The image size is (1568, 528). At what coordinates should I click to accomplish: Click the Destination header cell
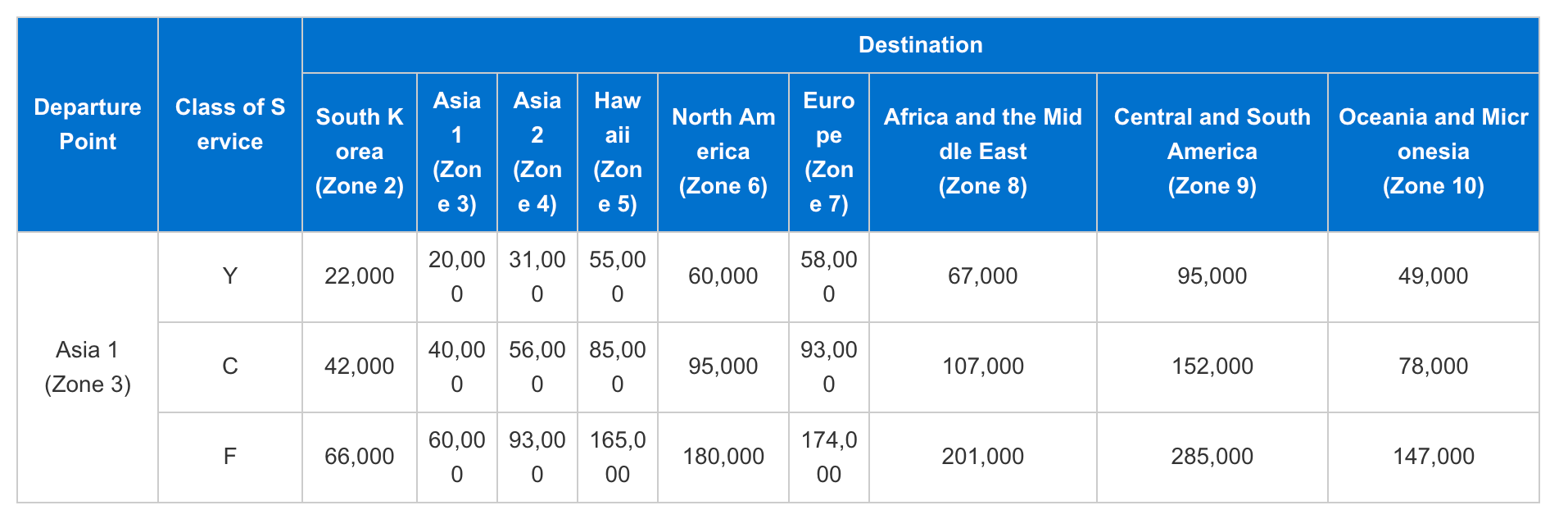click(920, 45)
